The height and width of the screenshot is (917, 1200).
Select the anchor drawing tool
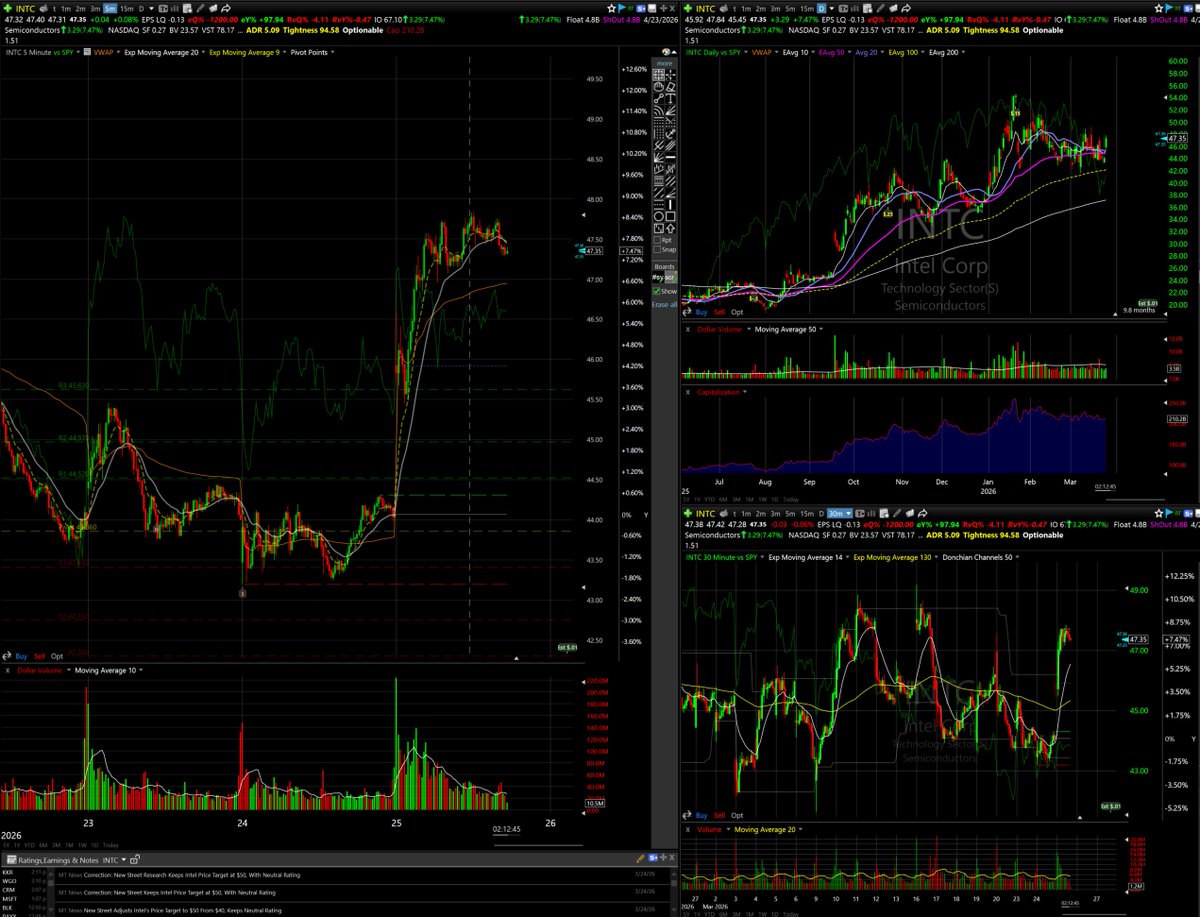click(670, 134)
